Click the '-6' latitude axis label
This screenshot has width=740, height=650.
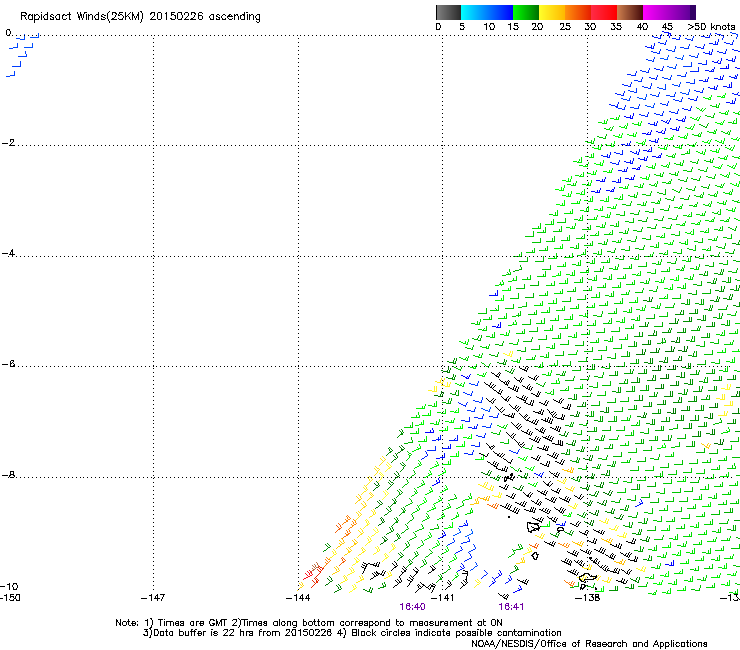(x=8, y=364)
